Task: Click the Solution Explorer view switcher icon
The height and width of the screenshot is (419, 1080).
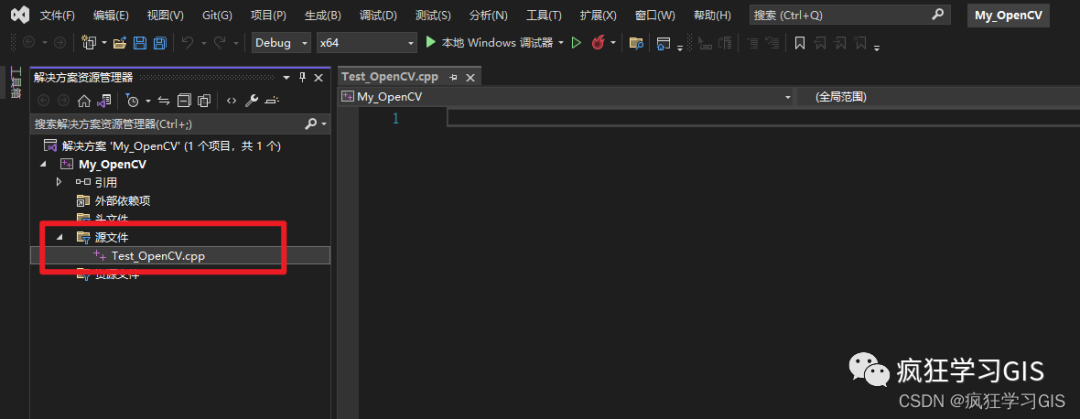Action: point(104,101)
